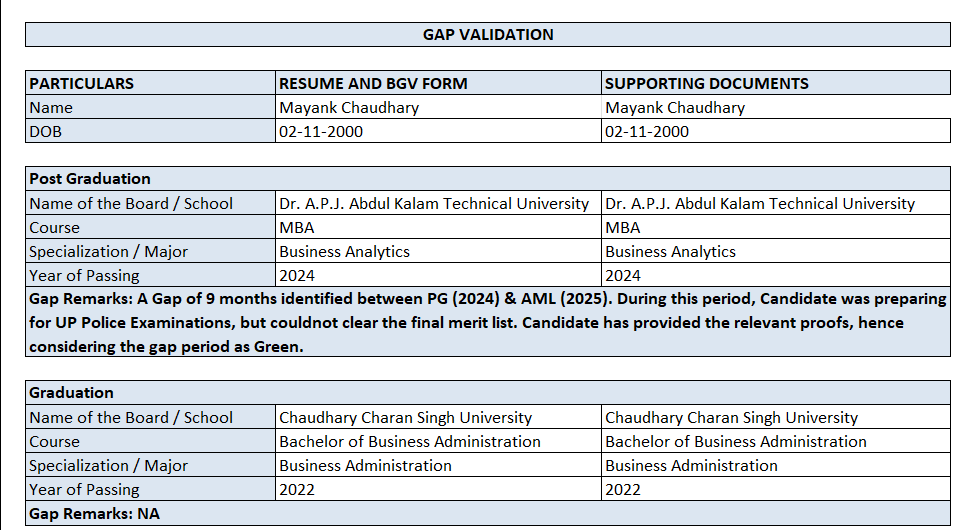Screen dimensions: 957x530
Task: Select the RESUME AND BGV FORM header
Action: (x=373, y=84)
